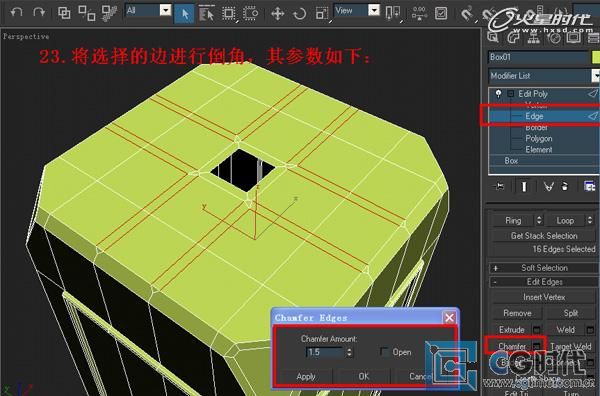600x396 pixels.
Task: Activate the Select and Move tool
Action: (277, 14)
